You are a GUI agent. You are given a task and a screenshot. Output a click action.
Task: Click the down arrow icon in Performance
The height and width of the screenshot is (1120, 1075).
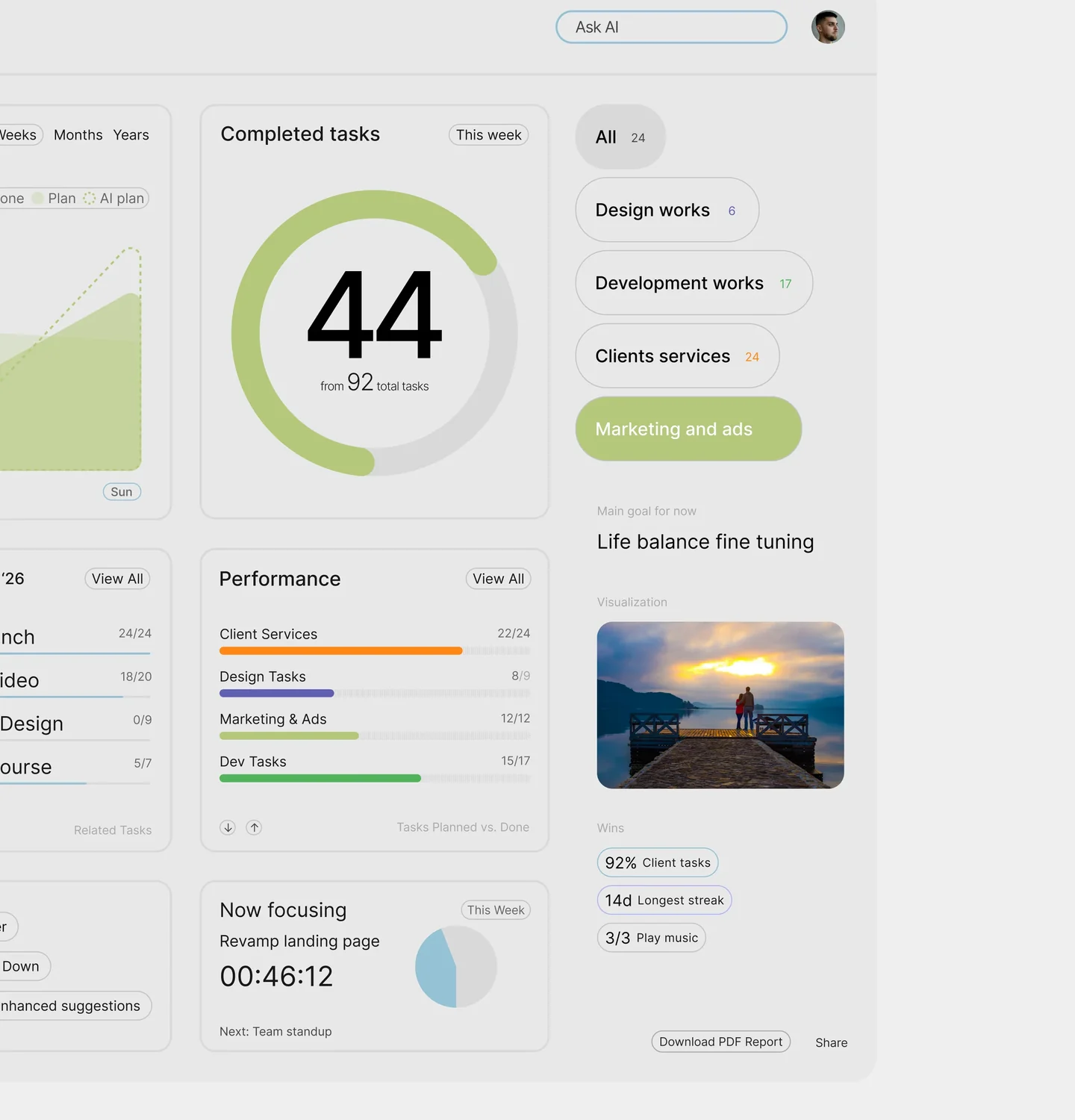pyautogui.click(x=228, y=827)
